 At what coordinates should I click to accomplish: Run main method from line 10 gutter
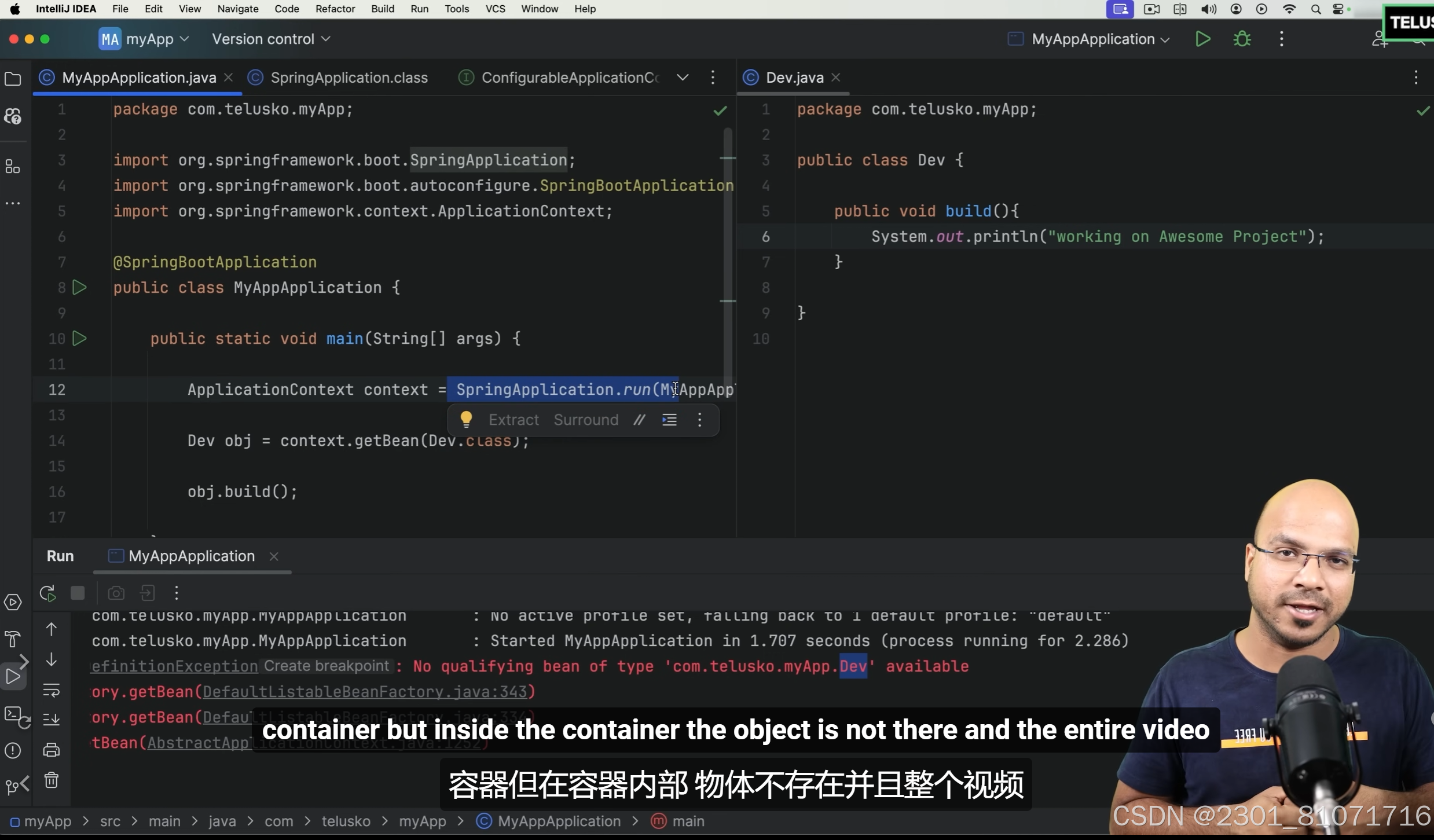click(79, 339)
